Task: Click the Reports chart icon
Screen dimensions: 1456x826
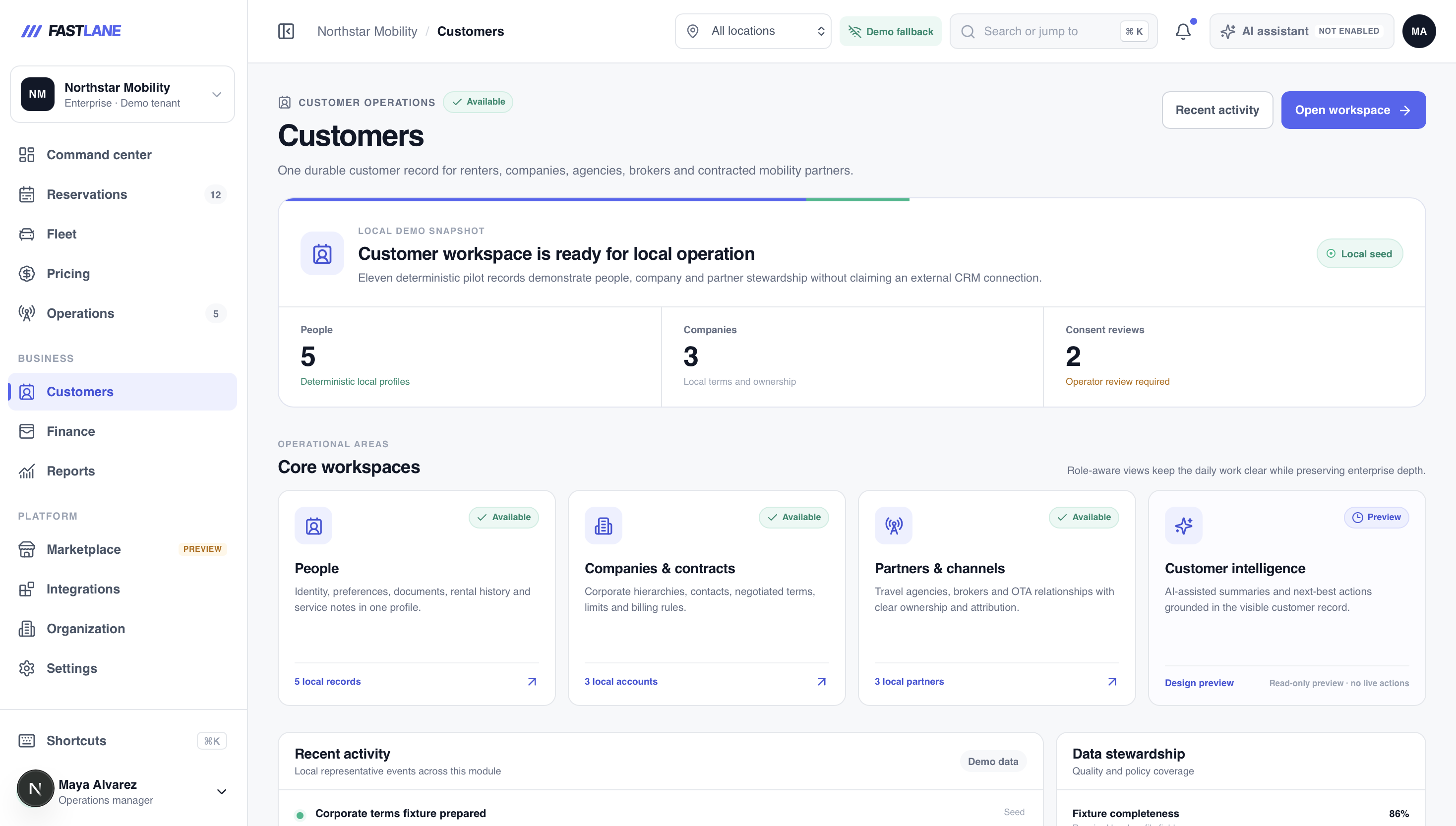Action: coord(27,472)
